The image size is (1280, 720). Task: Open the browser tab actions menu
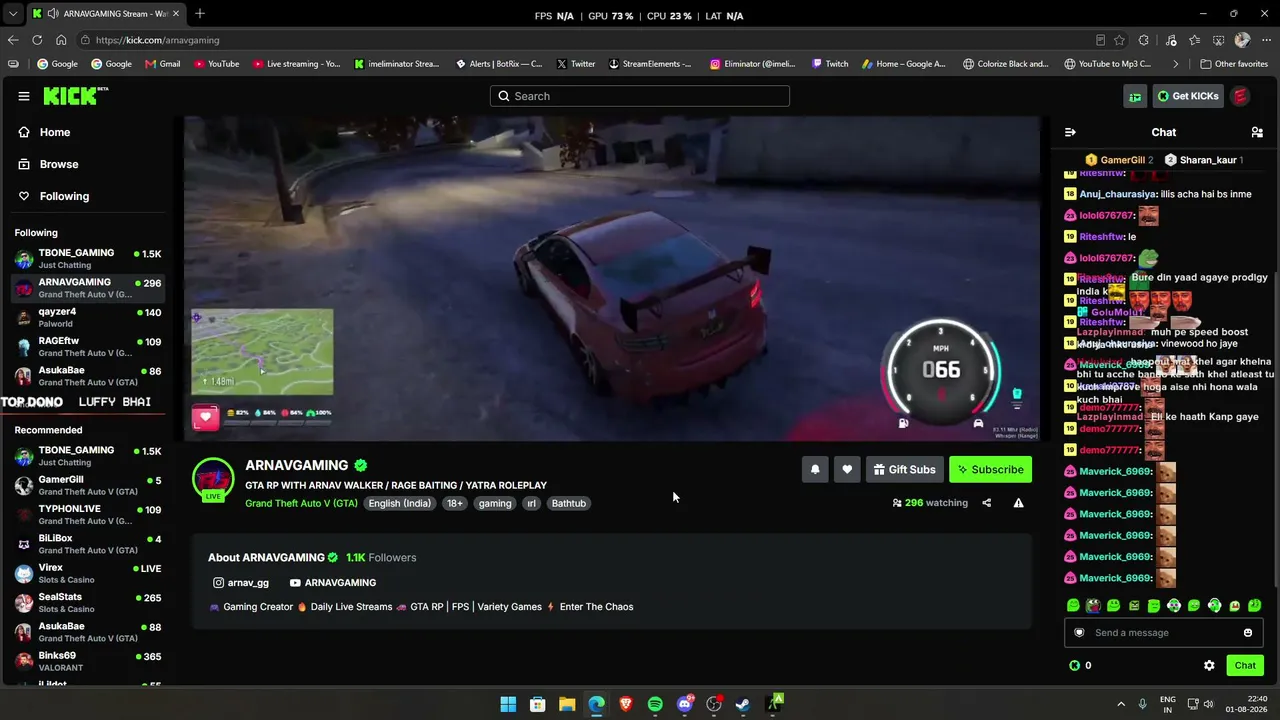coord(13,14)
